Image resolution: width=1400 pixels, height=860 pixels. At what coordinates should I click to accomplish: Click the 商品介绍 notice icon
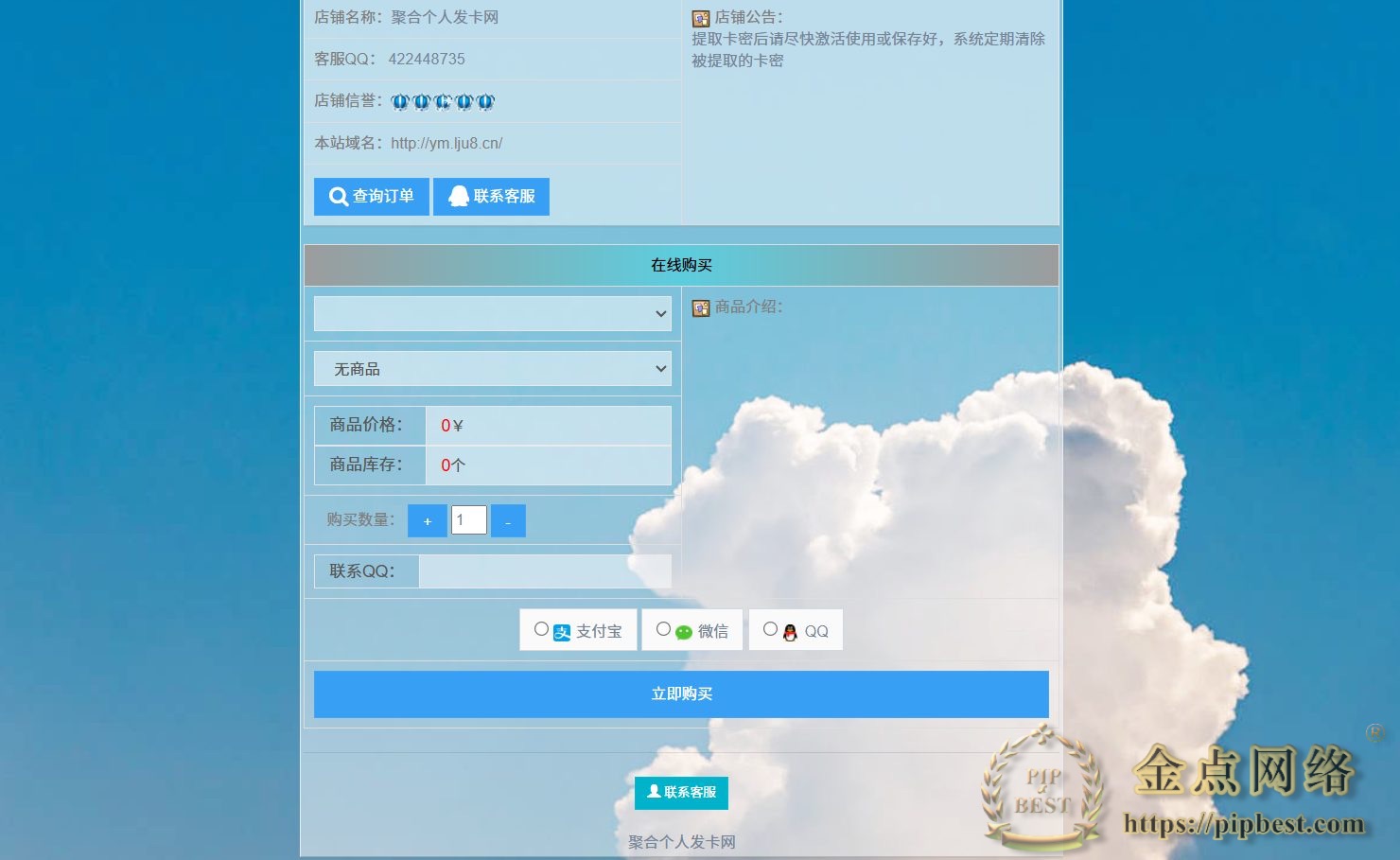[x=699, y=307]
